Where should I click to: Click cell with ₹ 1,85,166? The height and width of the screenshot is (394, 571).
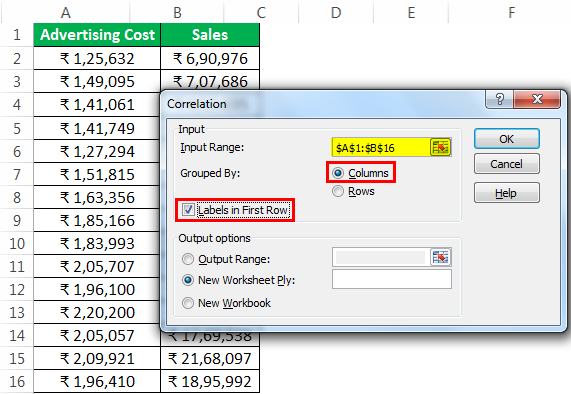tap(97, 220)
